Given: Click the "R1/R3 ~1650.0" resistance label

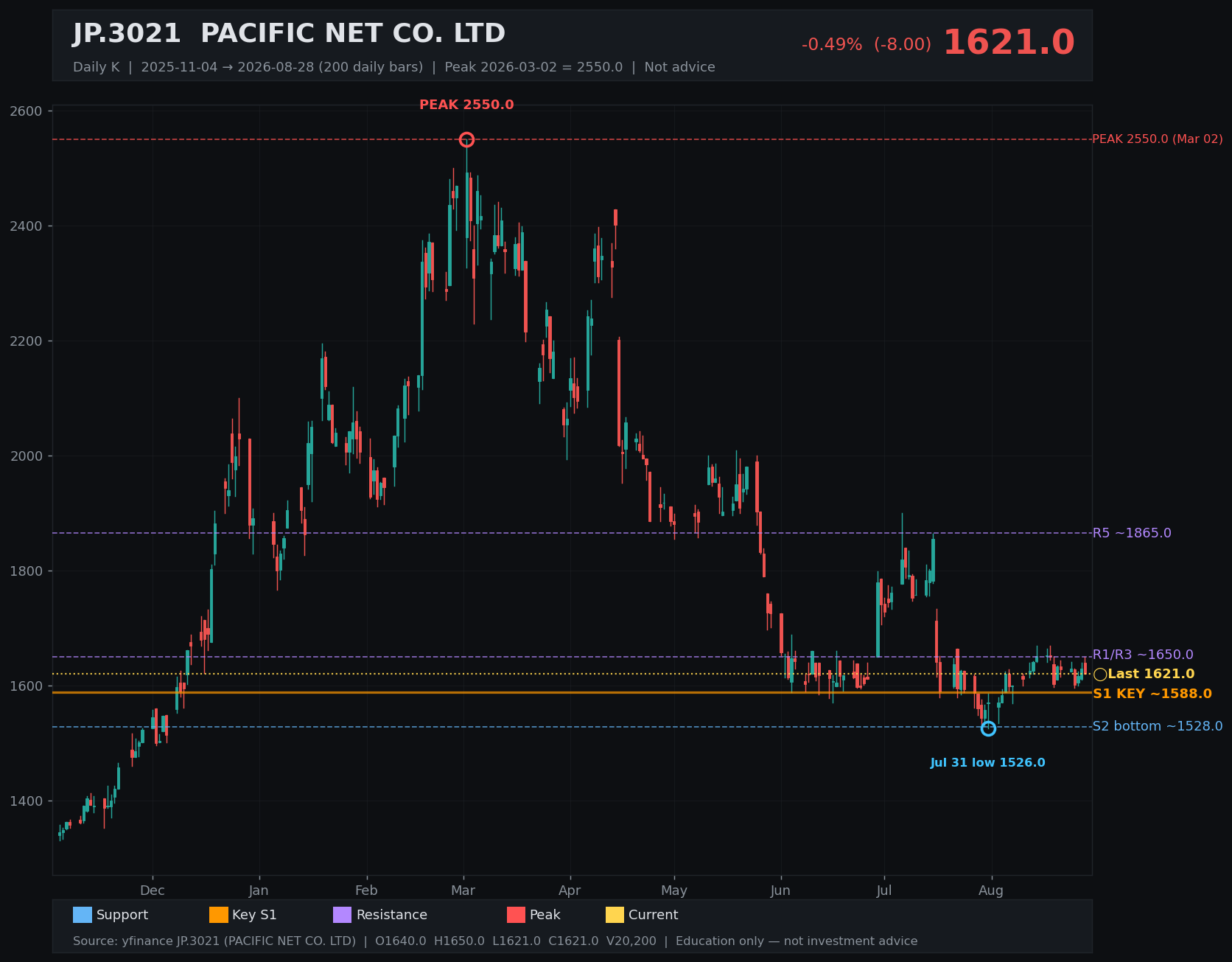Looking at the screenshot, I should click(1143, 655).
